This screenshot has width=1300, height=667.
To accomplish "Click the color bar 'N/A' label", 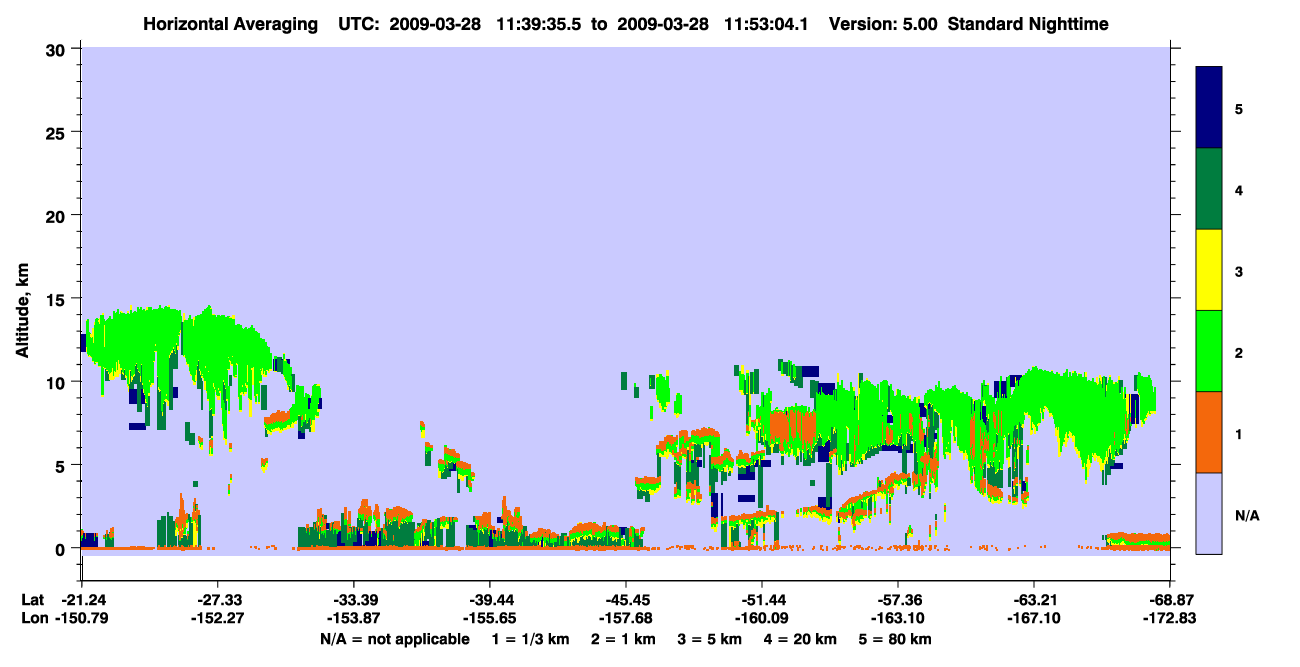I will pos(1246,515).
